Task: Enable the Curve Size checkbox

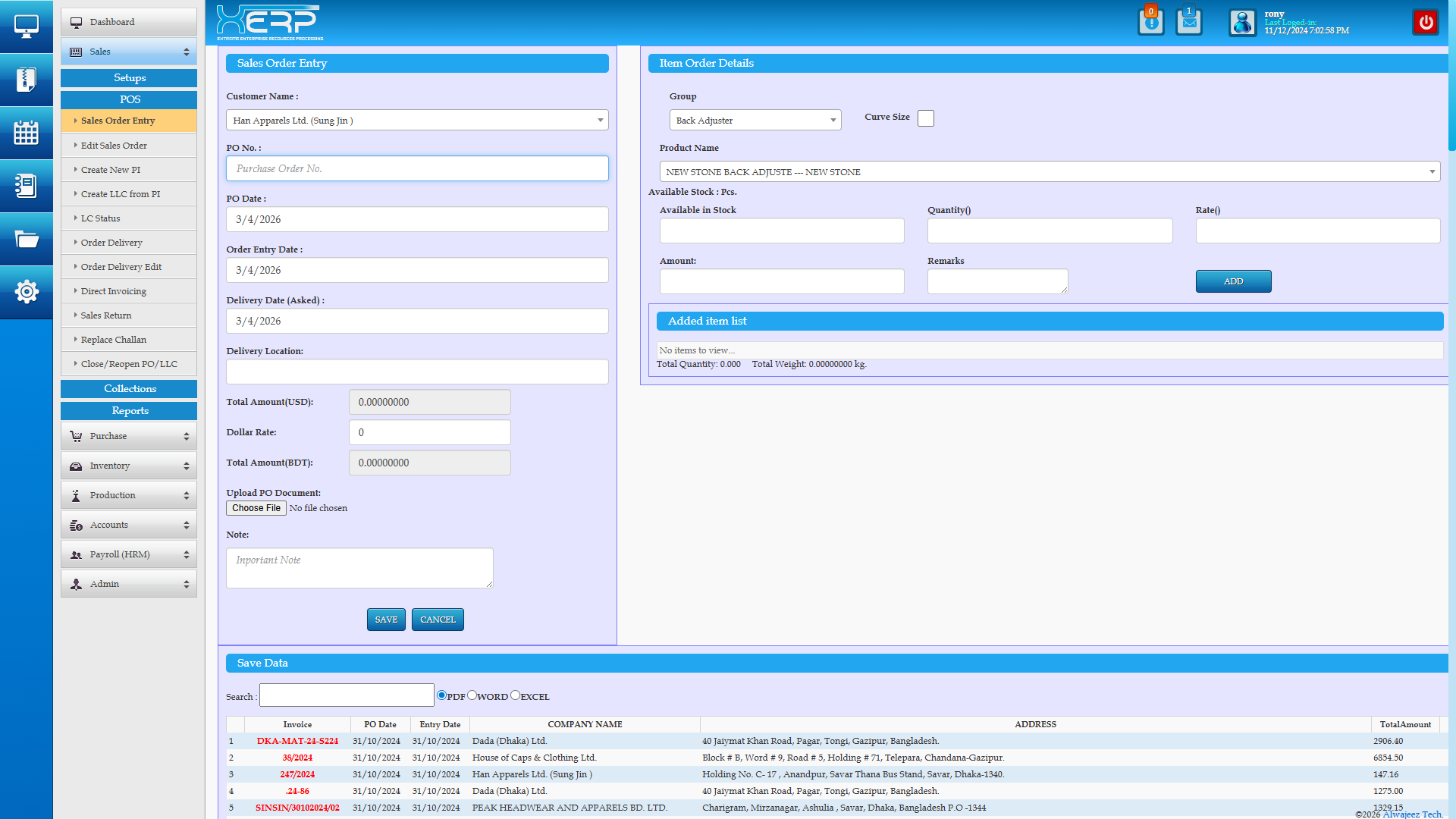Action: pyautogui.click(x=925, y=118)
